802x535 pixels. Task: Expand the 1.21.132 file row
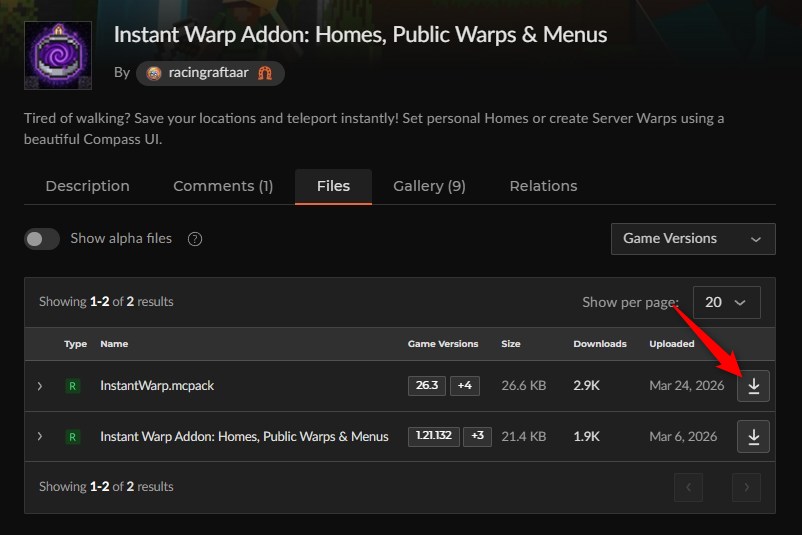click(40, 436)
